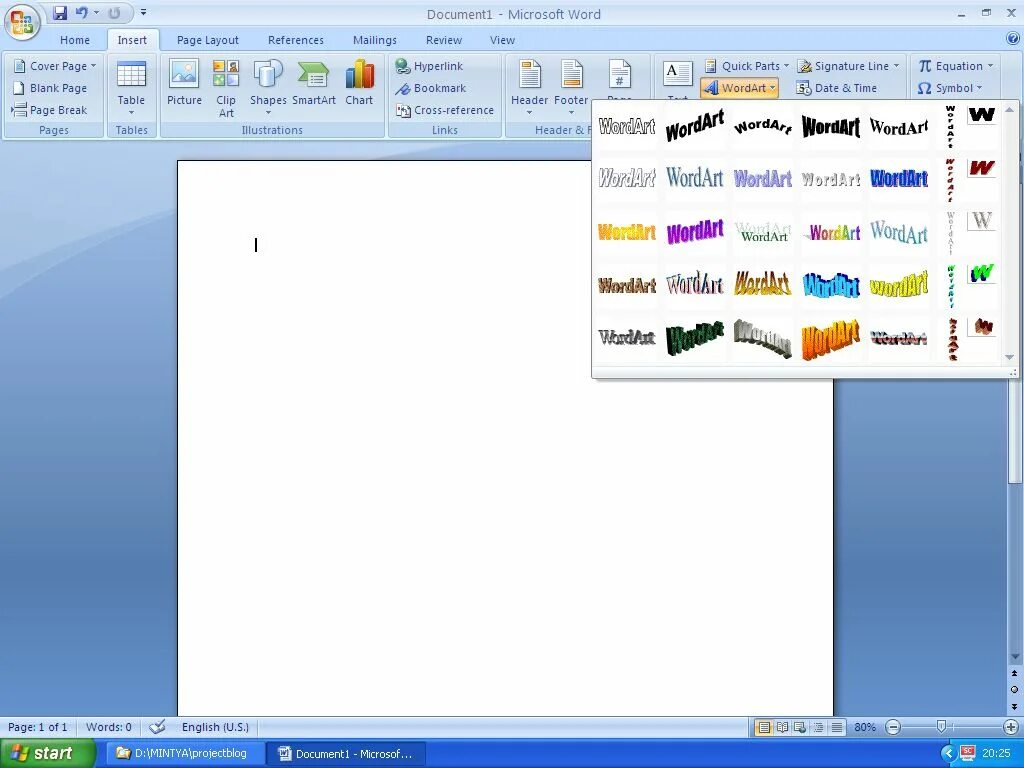Expand the Shapes gallery

(x=268, y=88)
